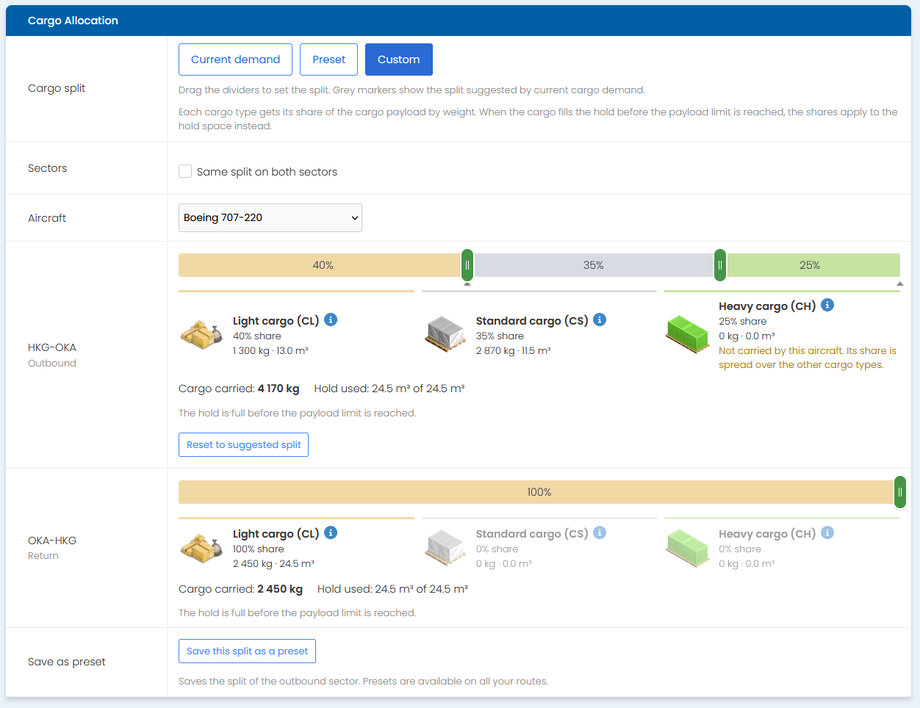920x708 pixels.
Task: Click the 'Cargo carried: 4 170 kg' text
Action: coord(239,388)
